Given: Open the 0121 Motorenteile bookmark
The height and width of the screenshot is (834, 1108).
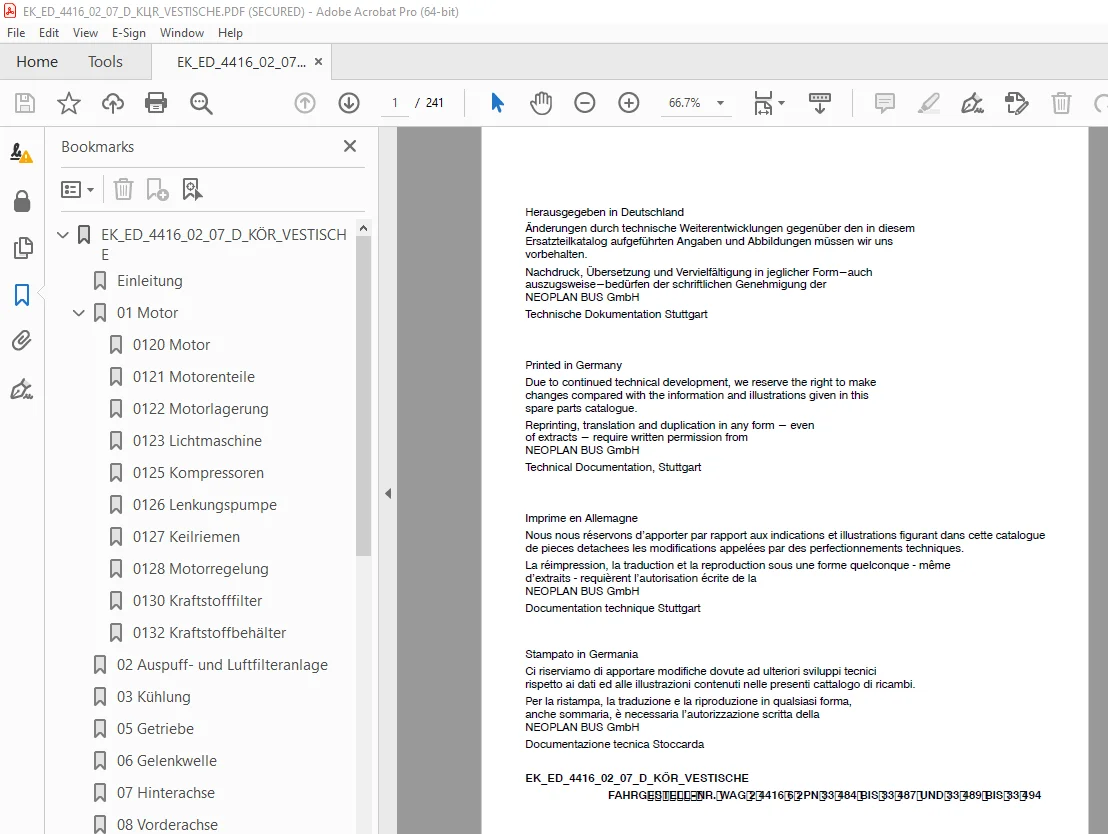Looking at the screenshot, I should 194,377.
